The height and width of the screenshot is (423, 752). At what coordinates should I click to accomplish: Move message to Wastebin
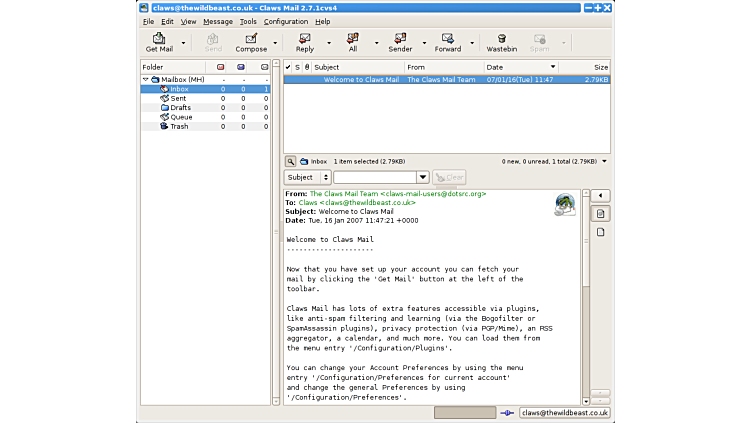click(502, 43)
